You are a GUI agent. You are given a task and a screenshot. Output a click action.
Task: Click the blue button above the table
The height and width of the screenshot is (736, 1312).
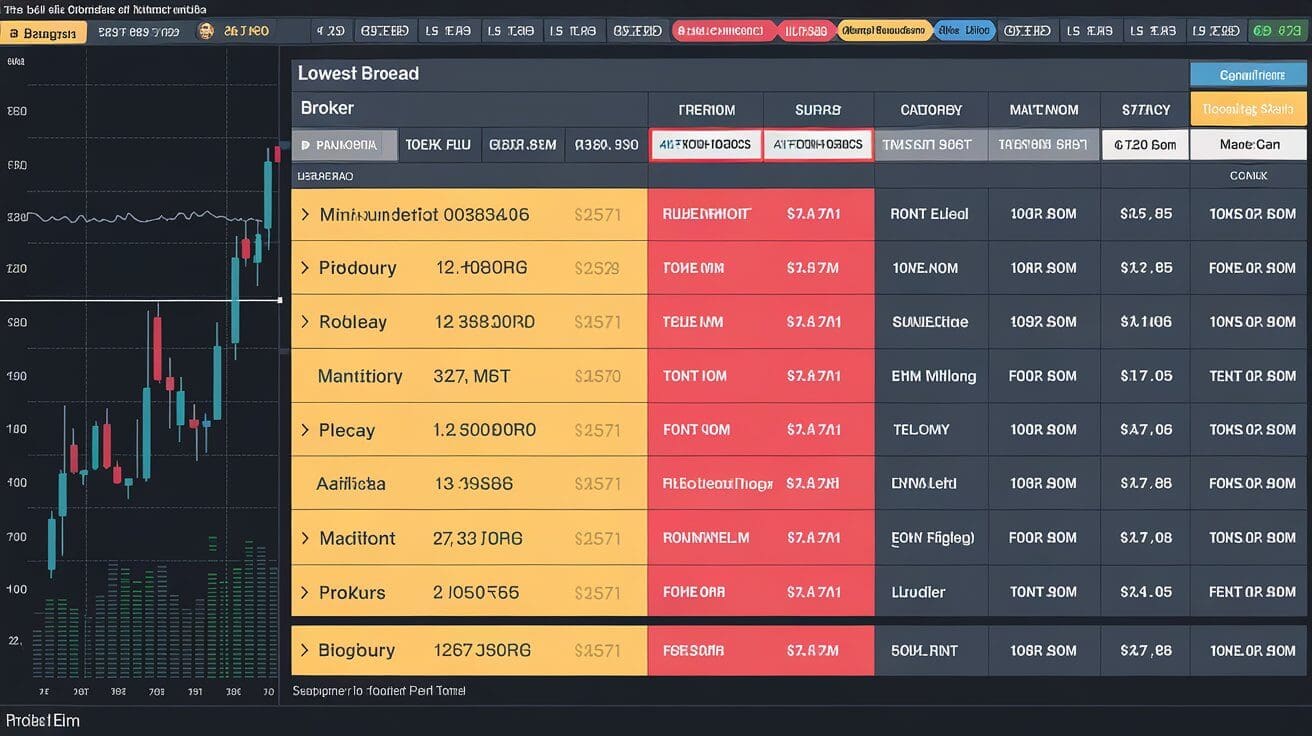click(1248, 74)
